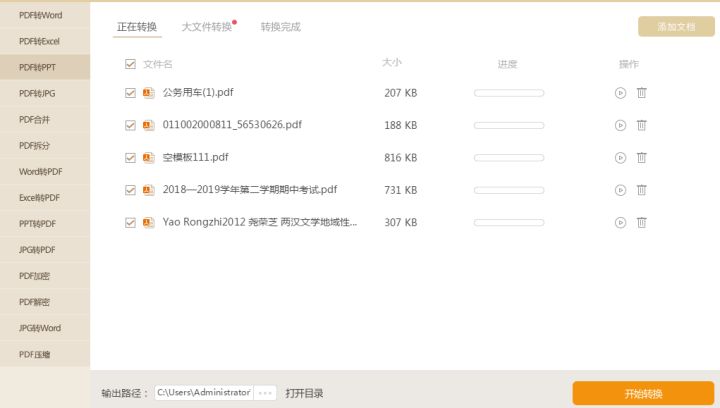Trash icon for 2018—2019学年 exam pdf
Screen dimensions: 720x408
click(x=641, y=190)
